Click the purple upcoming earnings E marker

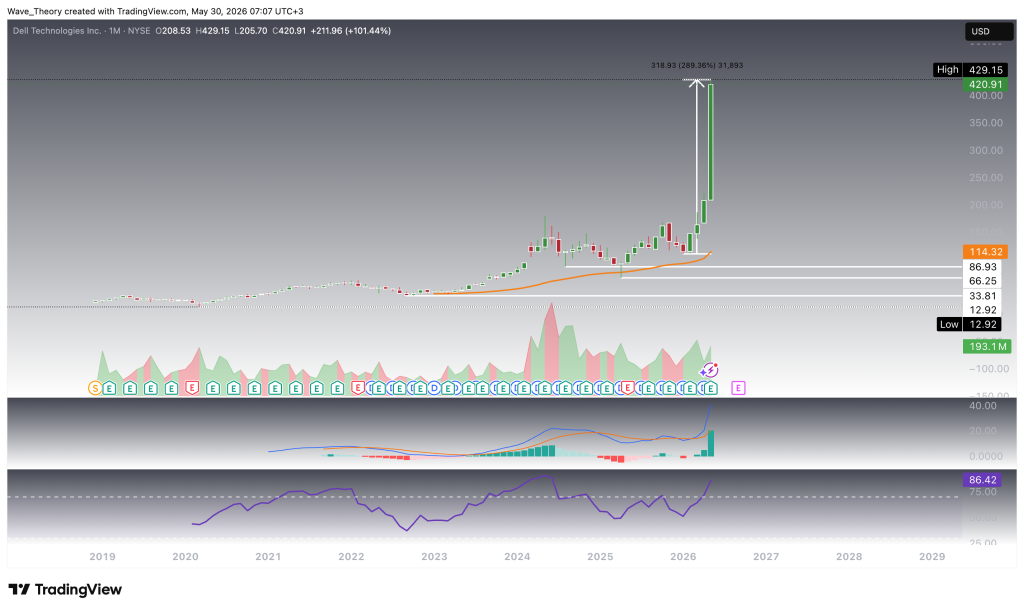click(x=738, y=388)
